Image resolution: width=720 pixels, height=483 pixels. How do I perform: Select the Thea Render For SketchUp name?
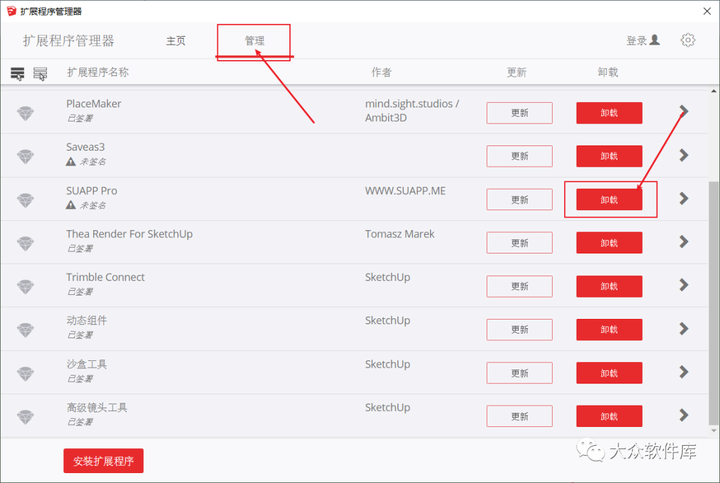click(x=129, y=234)
